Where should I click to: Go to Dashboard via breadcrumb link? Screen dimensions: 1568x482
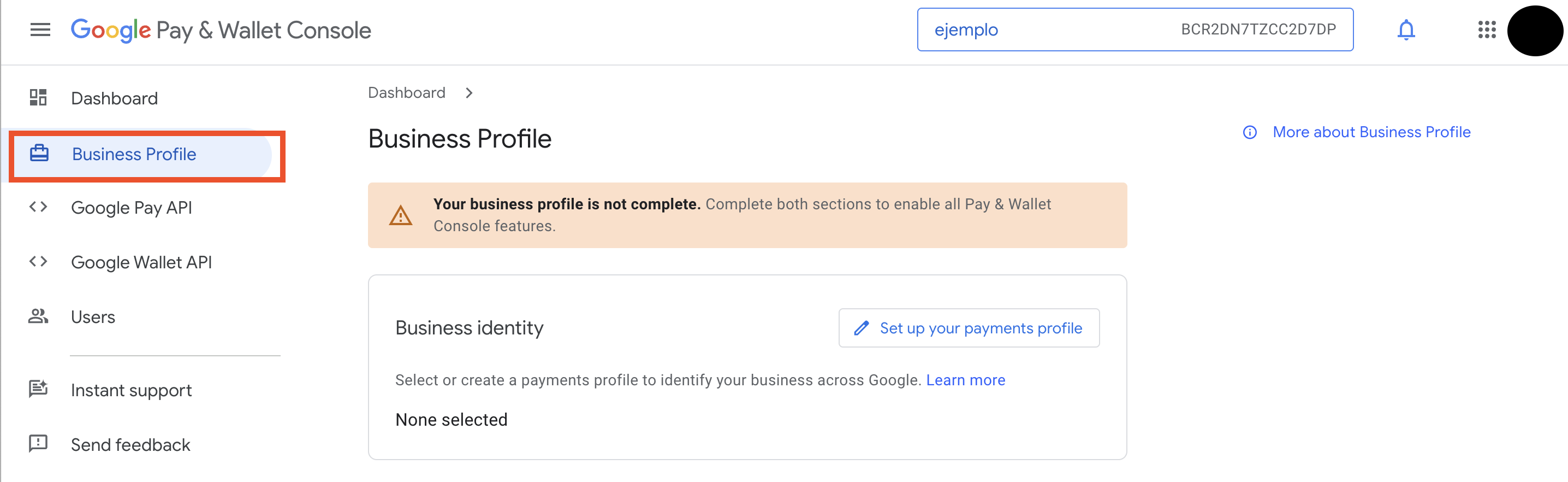(407, 92)
